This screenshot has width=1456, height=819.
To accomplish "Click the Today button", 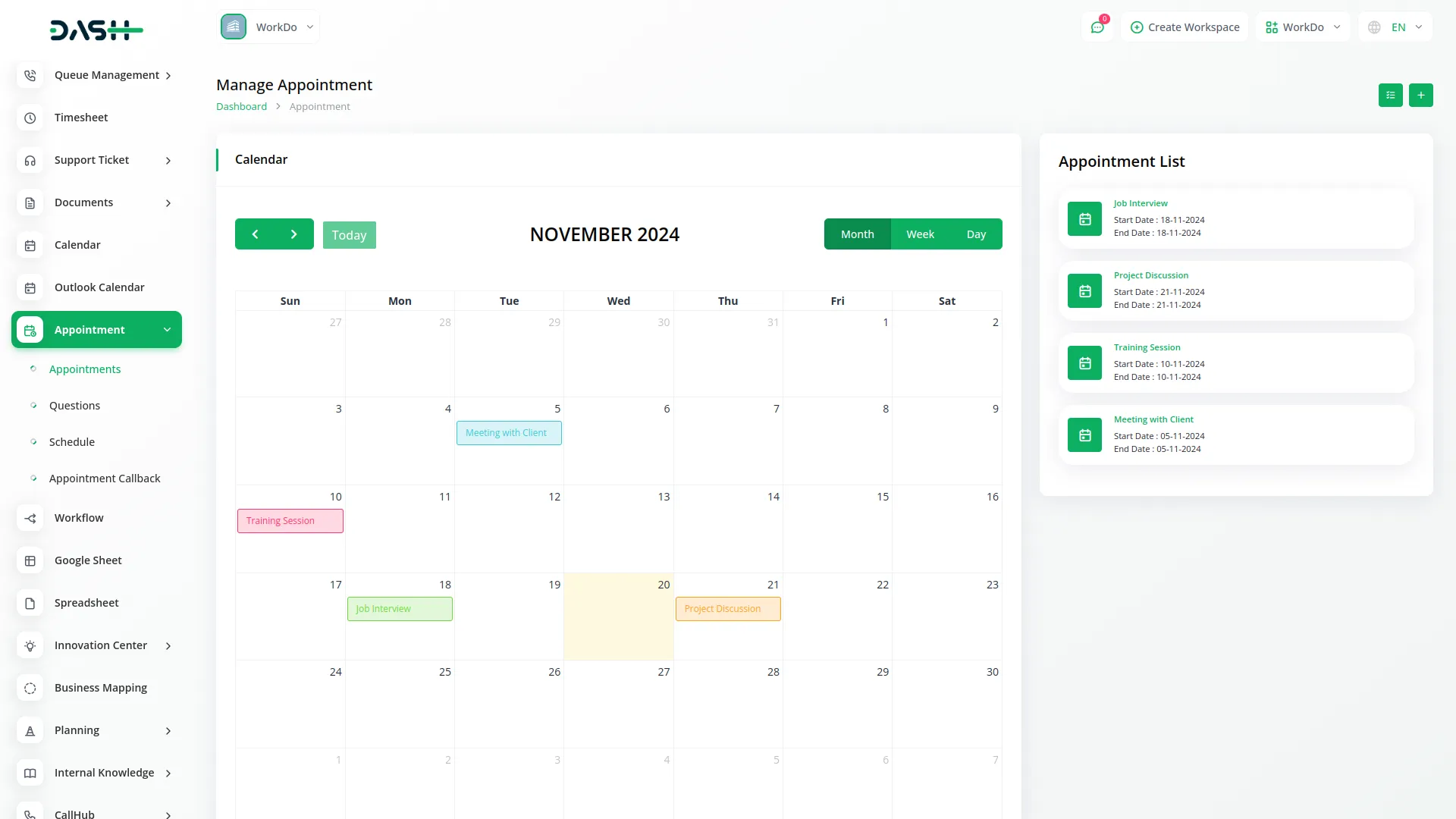I will click(x=349, y=235).
